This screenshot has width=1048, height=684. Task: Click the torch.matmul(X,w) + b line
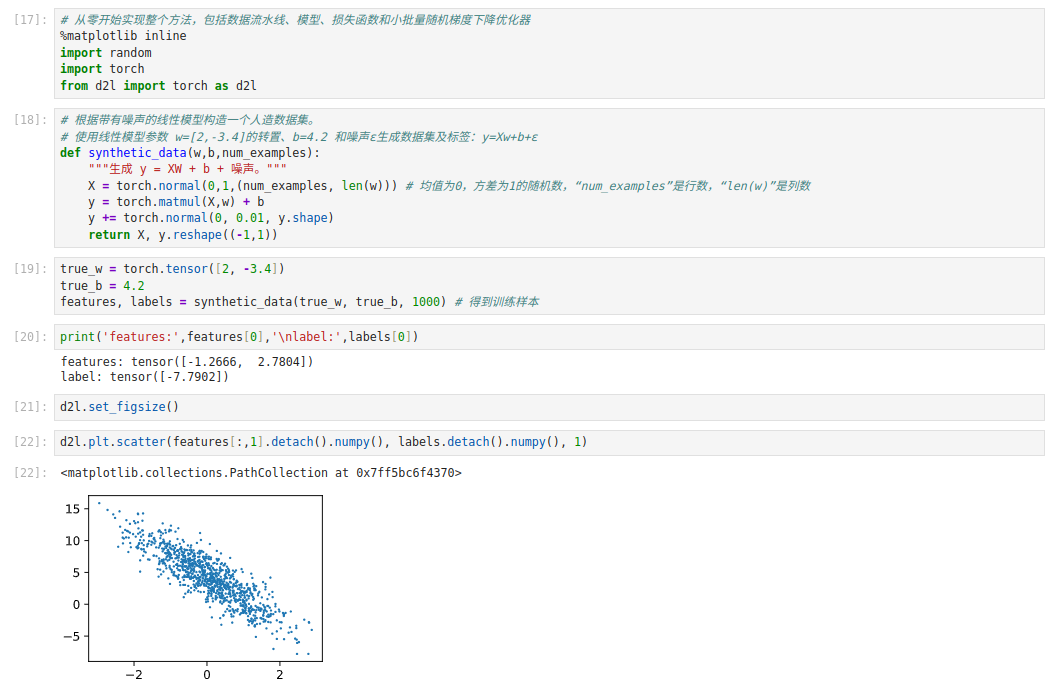click(175, 202)
